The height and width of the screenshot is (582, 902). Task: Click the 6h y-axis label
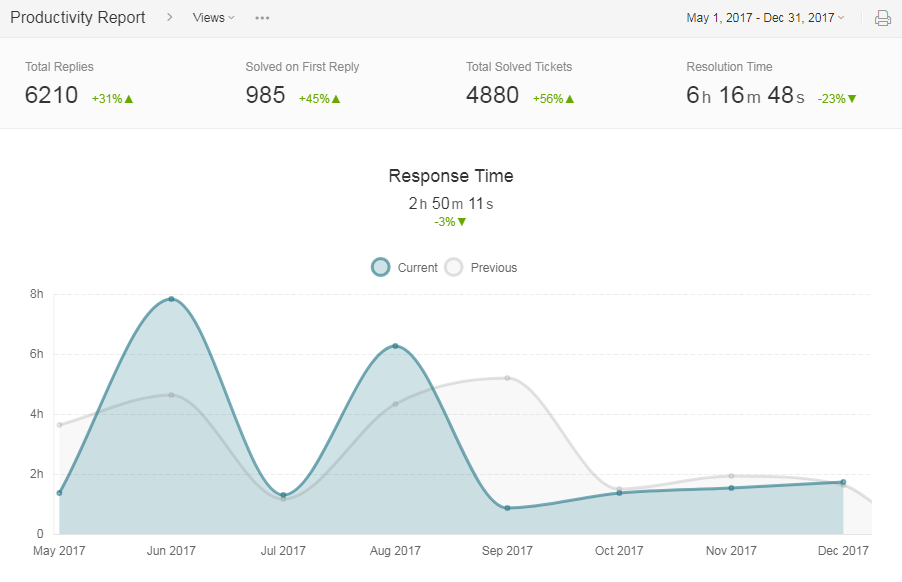[36, 354]
